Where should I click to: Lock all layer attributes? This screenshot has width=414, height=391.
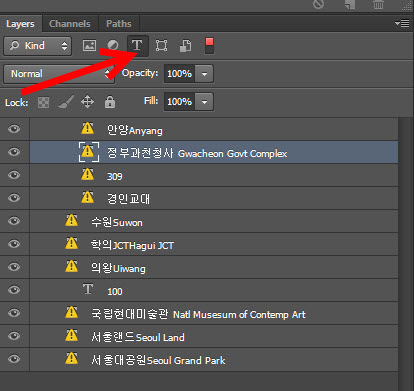tap(110, 102)
